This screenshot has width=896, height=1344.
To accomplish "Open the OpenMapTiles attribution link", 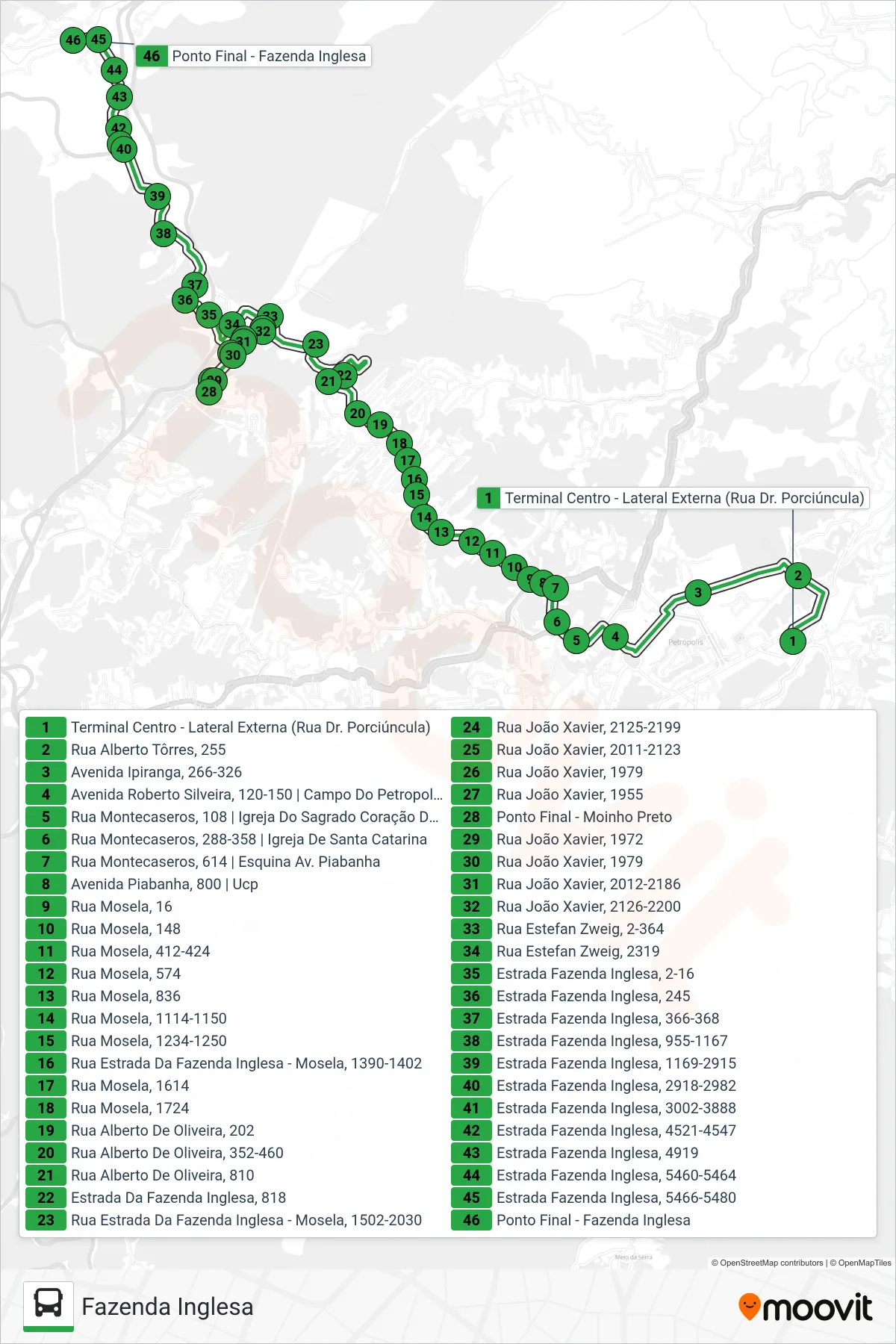I will (x=860, y=1263).
